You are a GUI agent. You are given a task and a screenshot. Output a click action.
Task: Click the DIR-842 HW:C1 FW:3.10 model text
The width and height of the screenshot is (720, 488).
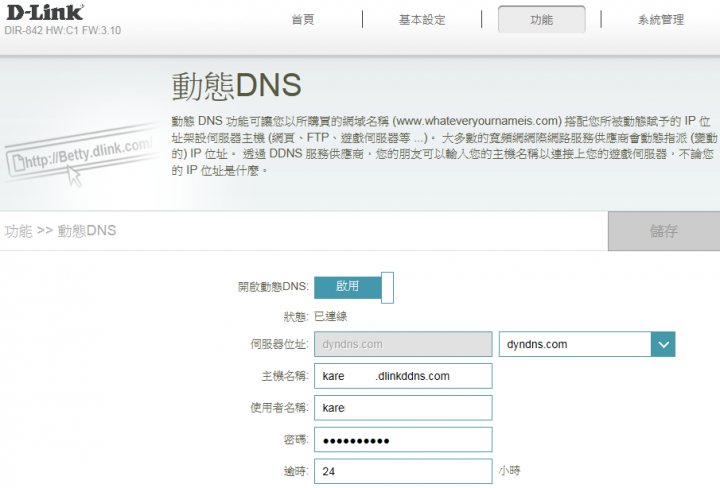click(62, 31)
